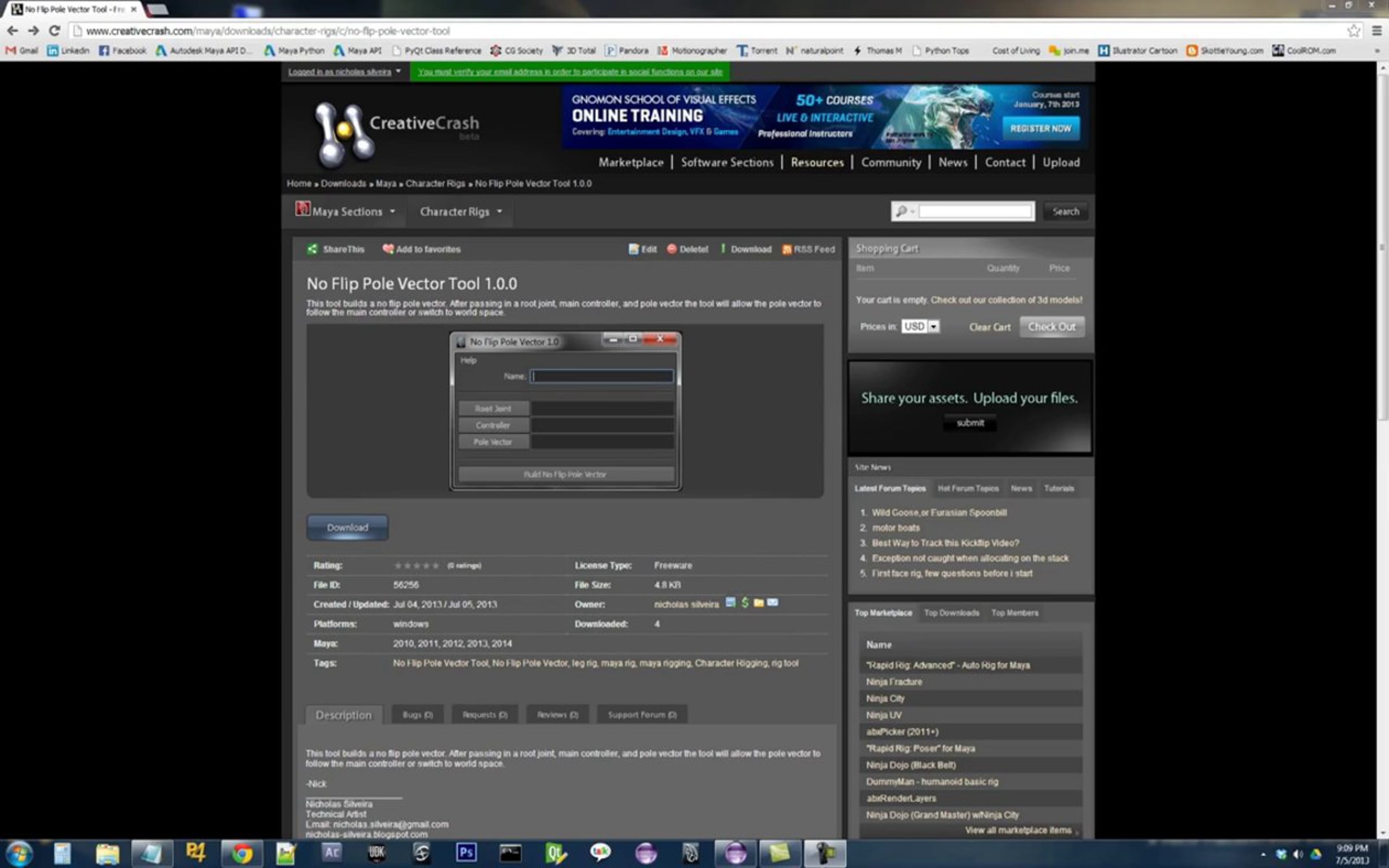This screenshot has width=1389, height=868.
Task: Open UDK from the taskbar
Action: [x=376, y=853]
